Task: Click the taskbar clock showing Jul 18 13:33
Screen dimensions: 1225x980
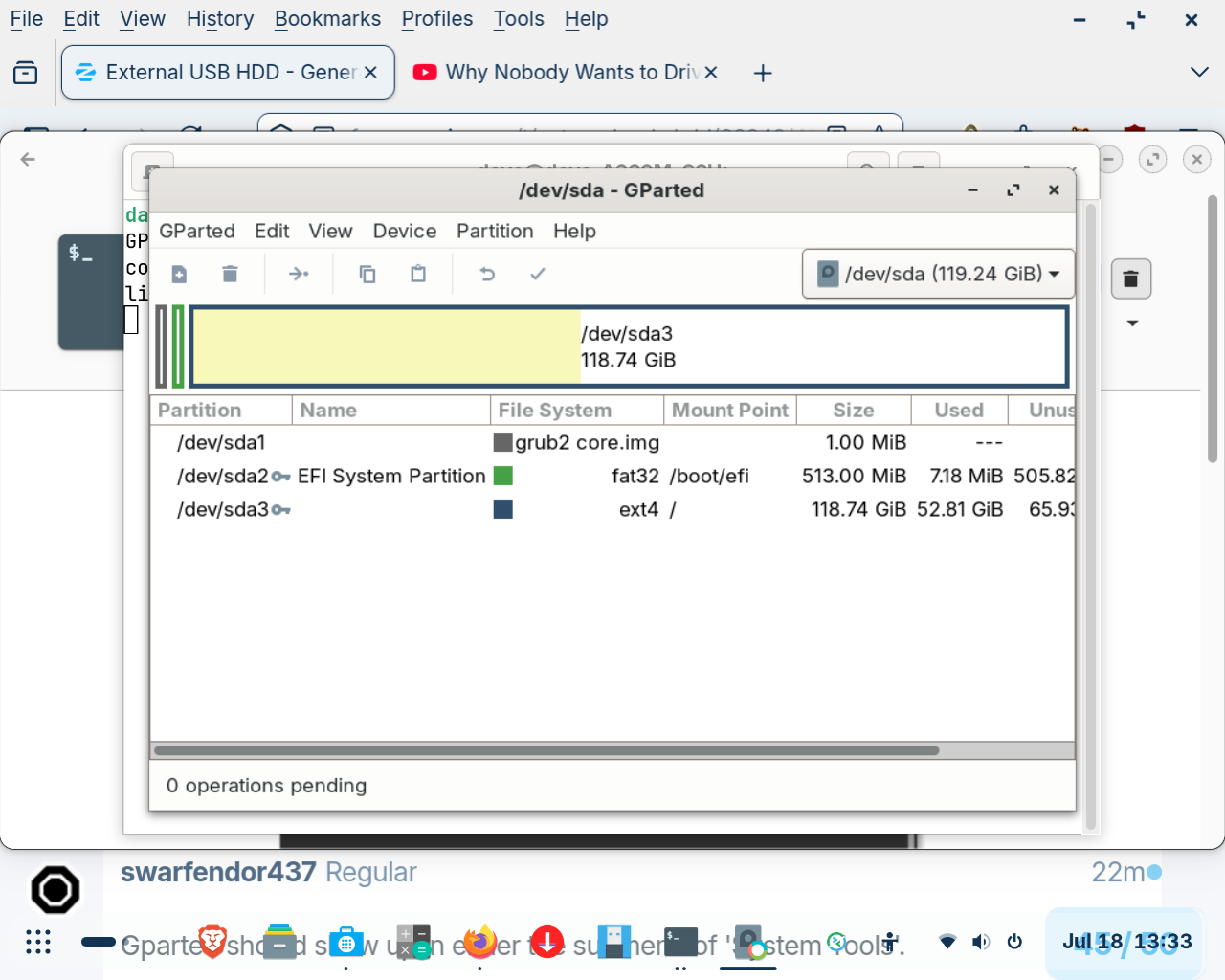Action: 1127,942
